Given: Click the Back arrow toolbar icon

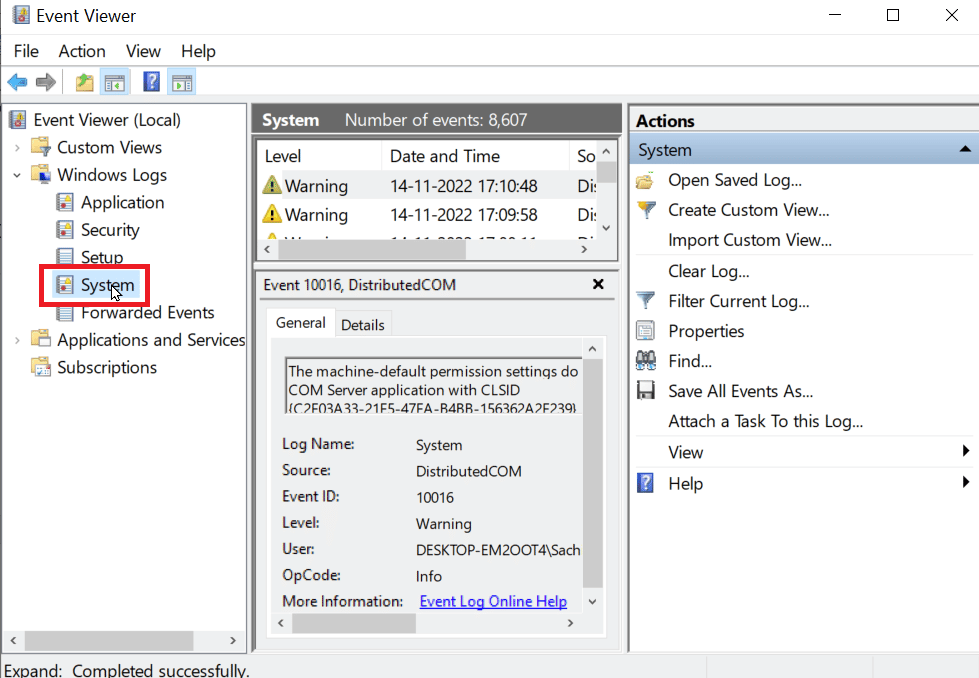Looking at the screenshot, I should 17,82.
